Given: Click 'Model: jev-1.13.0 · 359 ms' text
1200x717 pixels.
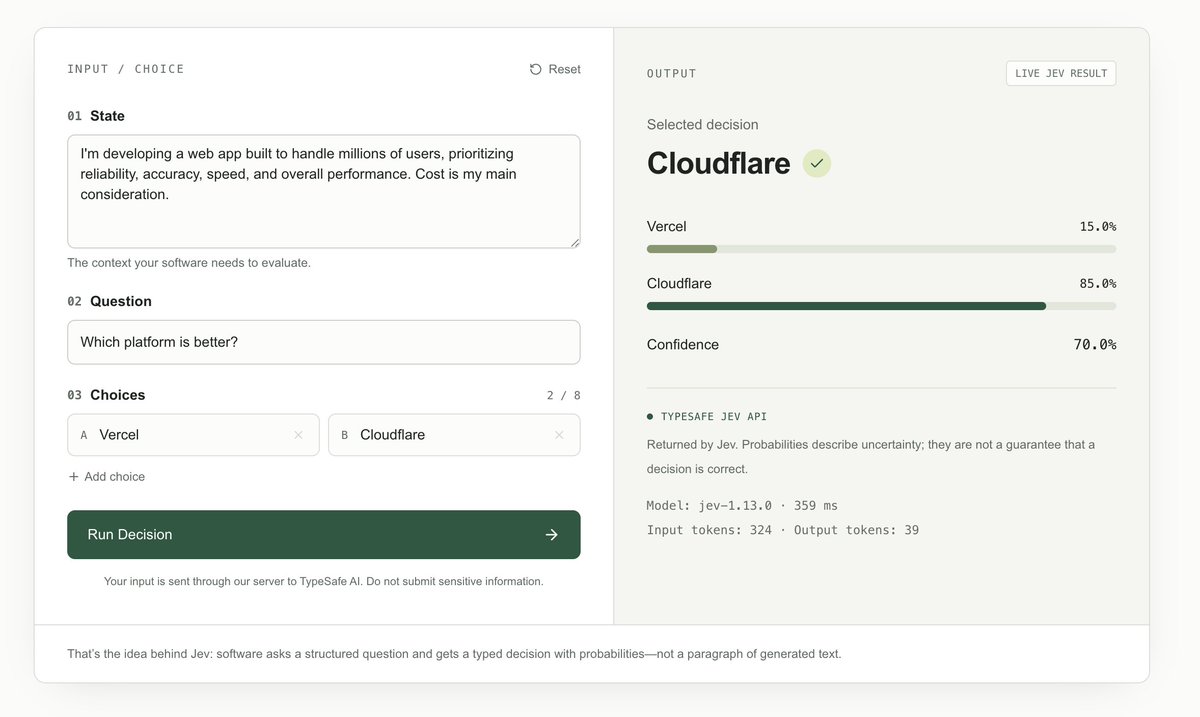Looking at the screenshot, I should click(x=743, y=506).
